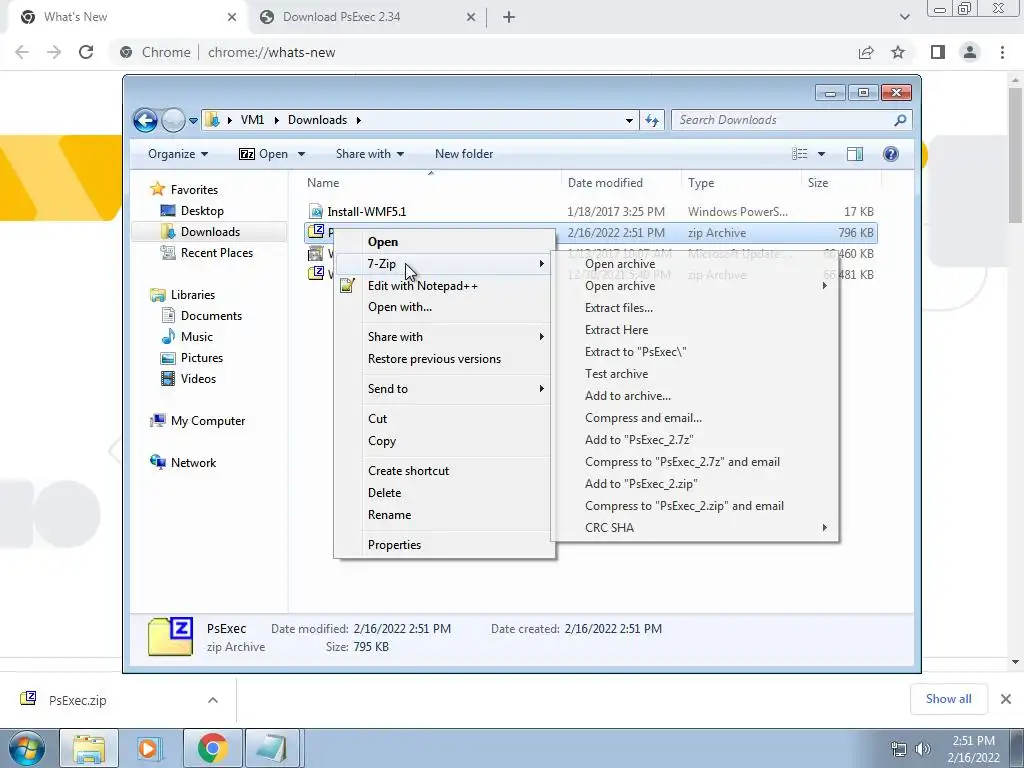Choose Rename in the context menu
The image size is (1024, 768).
click(x=389, y=515)
